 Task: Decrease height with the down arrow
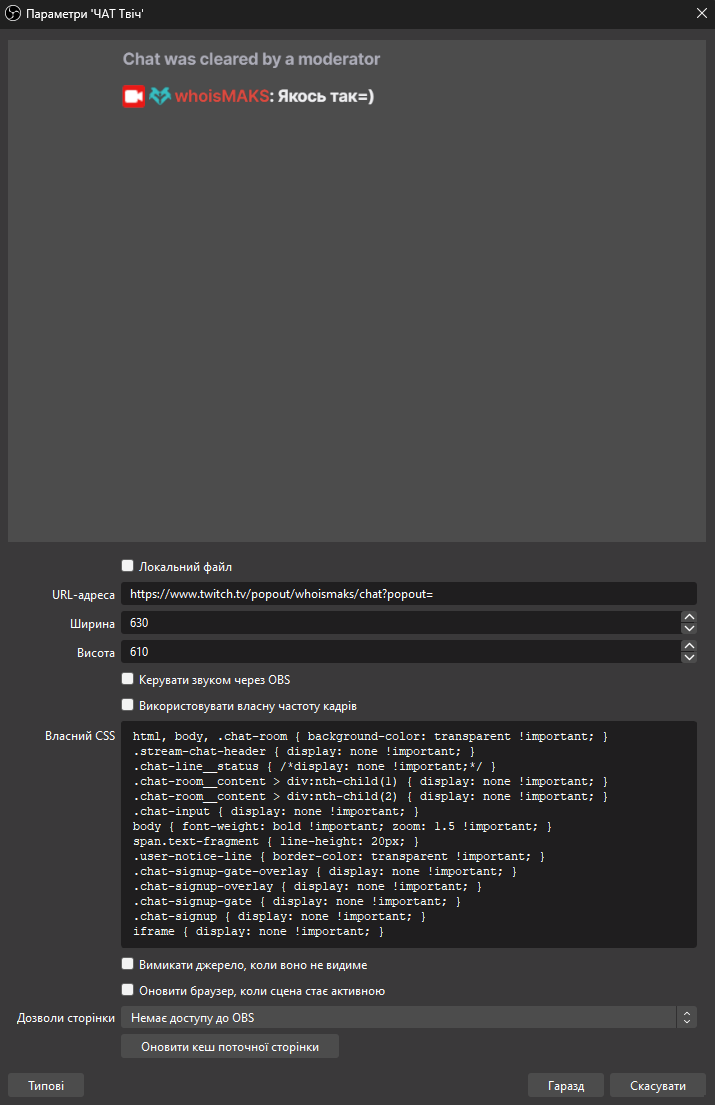tap(688, 658)
